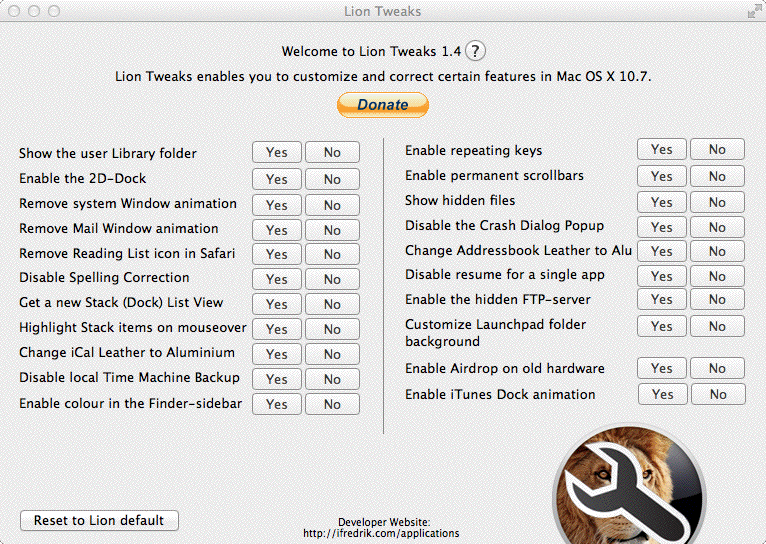
Task: Choose No for Disable Spelling Correction
Action: [x=332, y=279]
